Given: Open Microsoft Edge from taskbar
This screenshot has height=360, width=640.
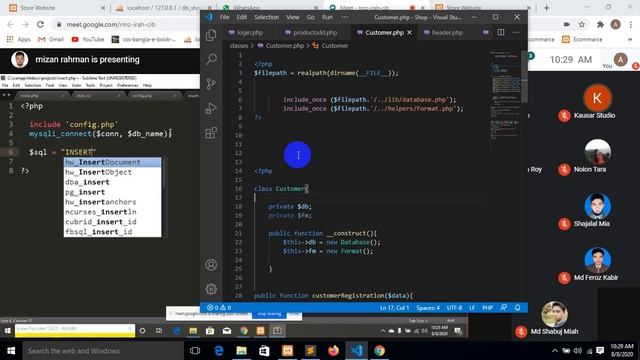Looking at the screenshot, I should pyautogui.click(x=219, y=351).
